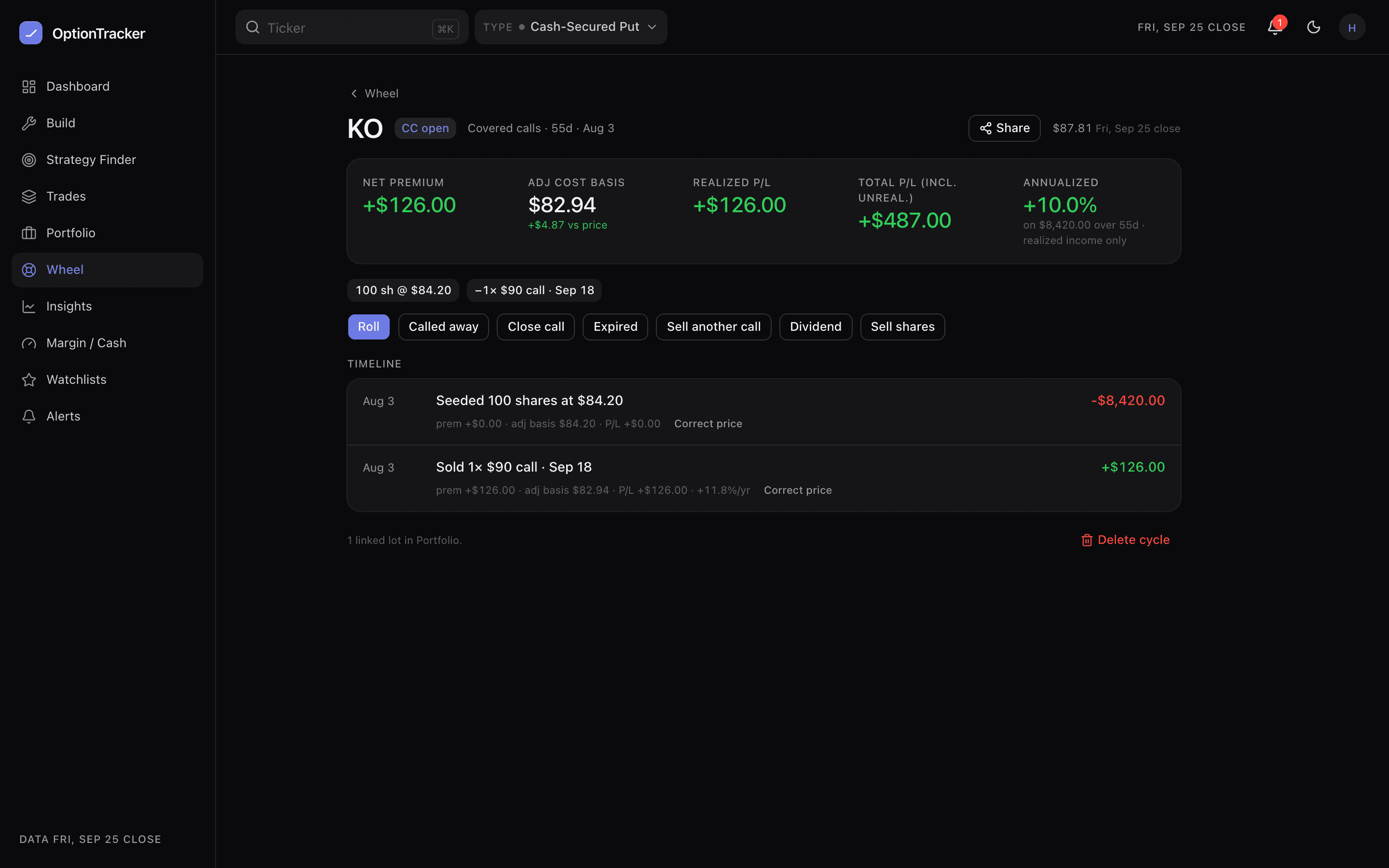Image resolution: width=1389 pixels, height=868 pixels.
Task: Click DATA FRI, SEP 25 CLOSE footer text
Action: [x=90, y=840]
